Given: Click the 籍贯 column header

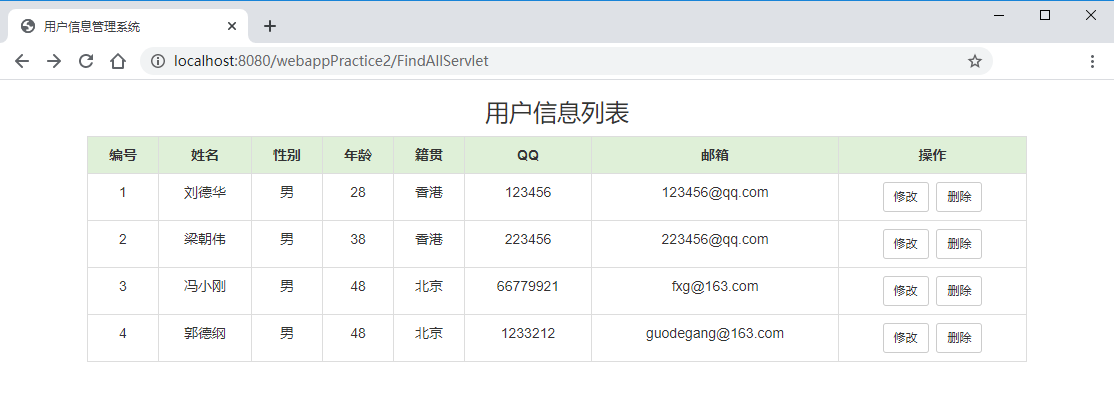Looking at the screenshot, I should [428, 155].
